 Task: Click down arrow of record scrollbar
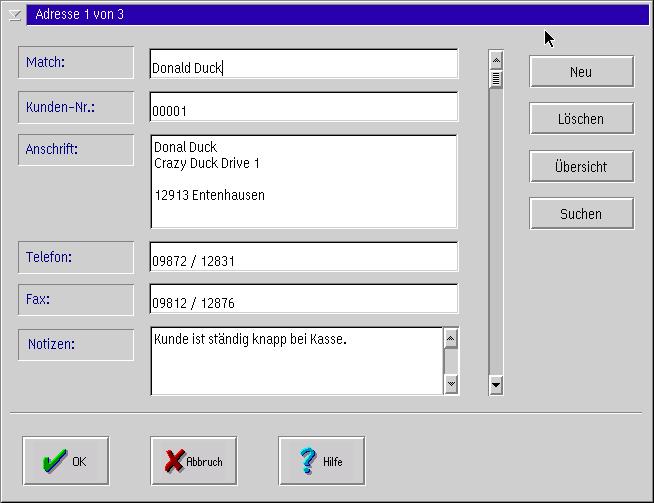pyautogui.click(x=496, y=385)
